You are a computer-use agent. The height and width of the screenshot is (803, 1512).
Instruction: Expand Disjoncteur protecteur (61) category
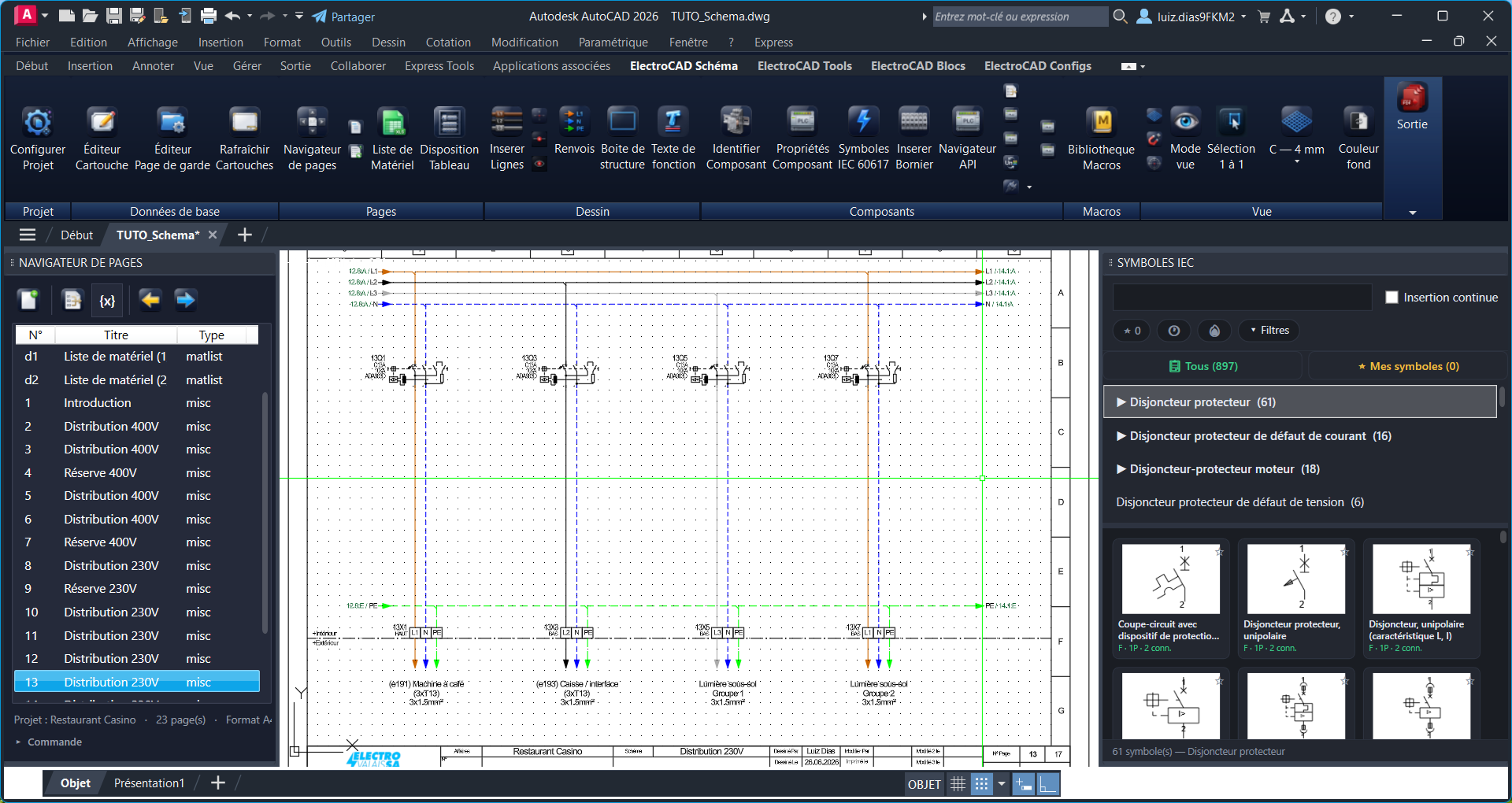(1300, 402)
